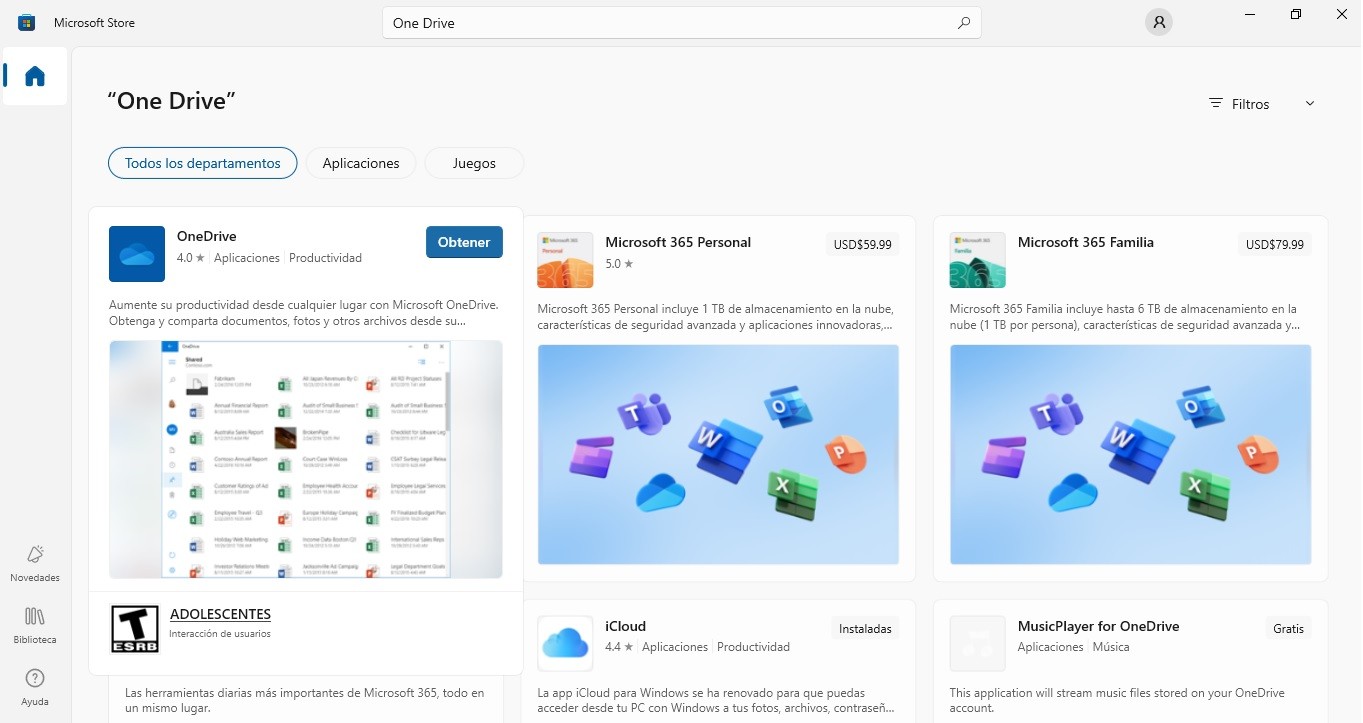Viewport: 1363px width, 723px height.
Task: Go to the Home page icon
Action: [35, 76]
